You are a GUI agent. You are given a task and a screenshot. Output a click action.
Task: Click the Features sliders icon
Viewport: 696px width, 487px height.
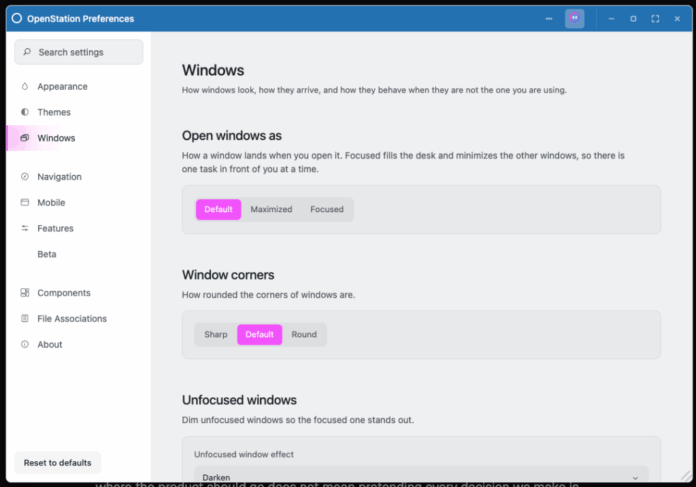[x=25, y=228]
